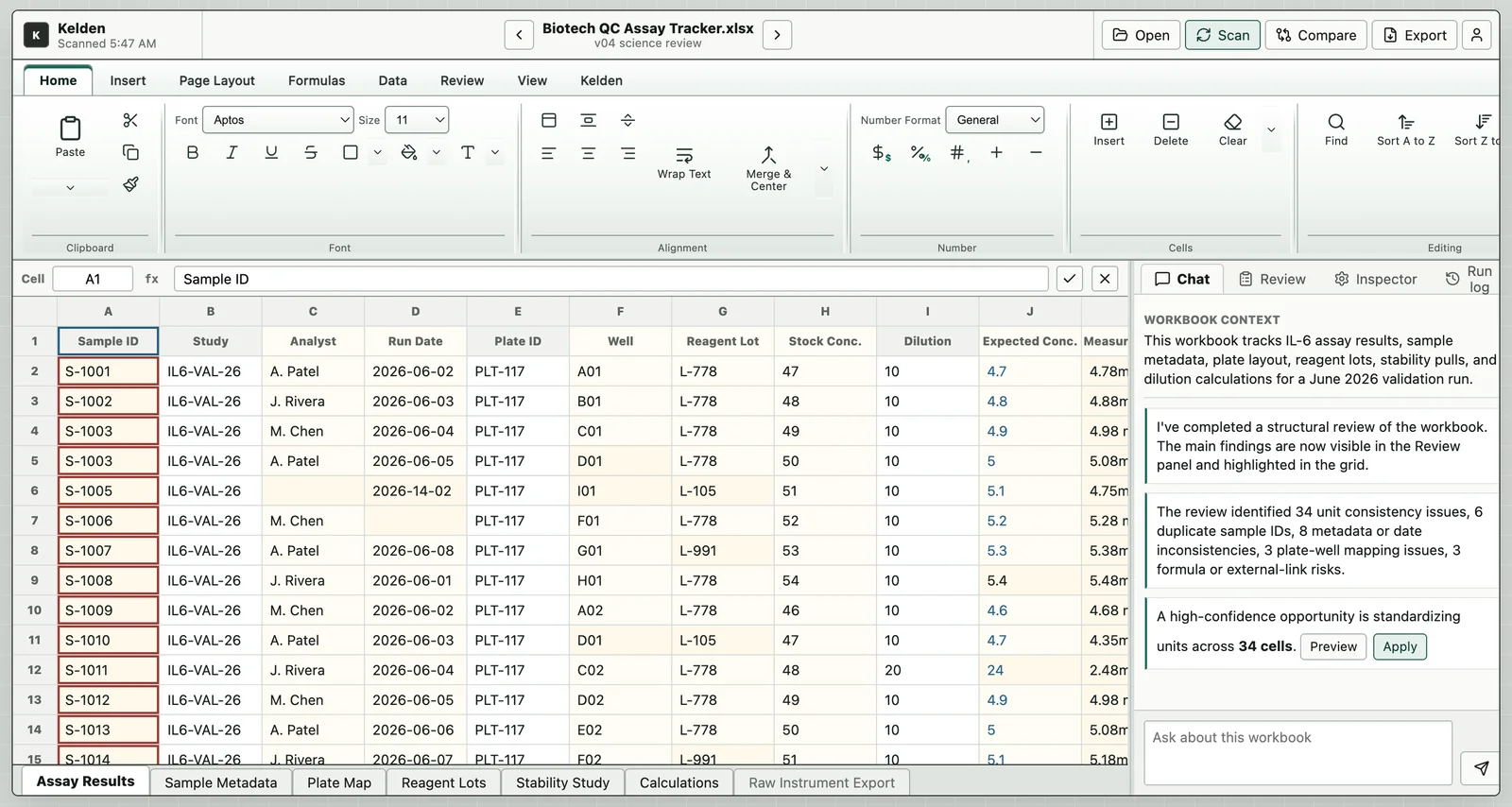Switch to the Formulas ribbon tab

coord(317,80)
